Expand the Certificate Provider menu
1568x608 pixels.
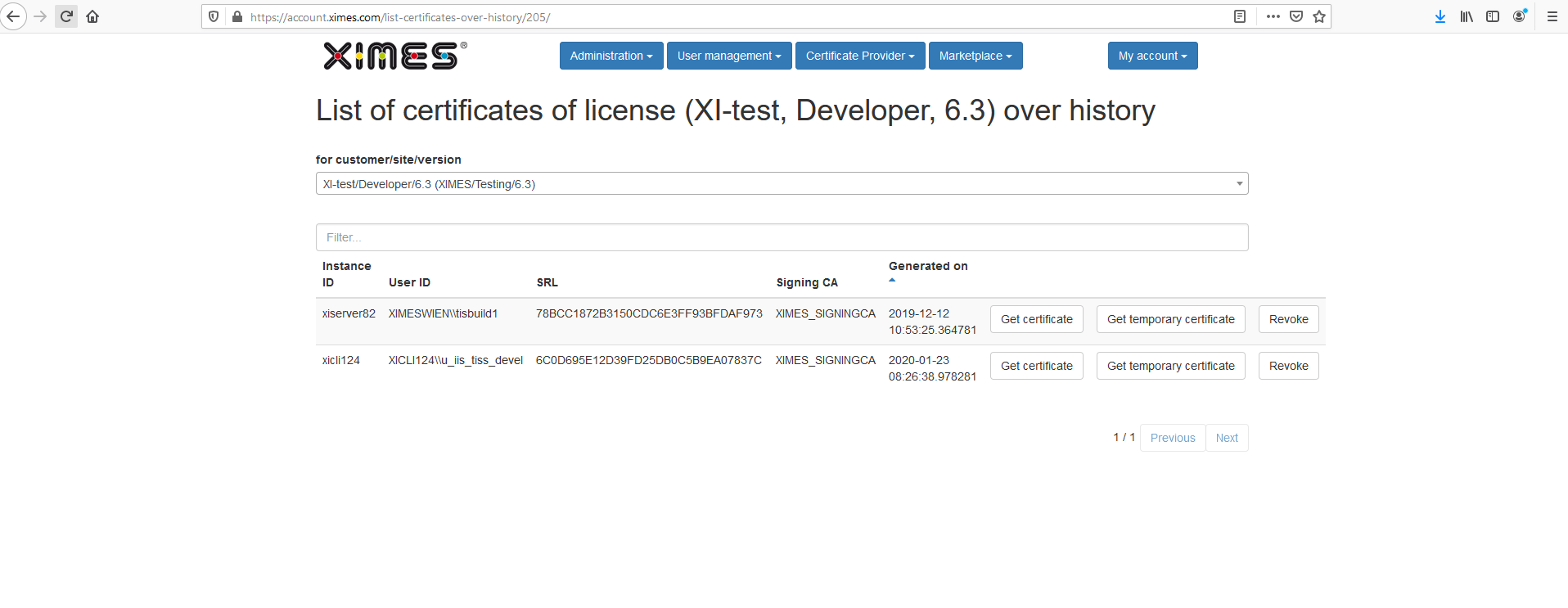[x=860, y=56]
